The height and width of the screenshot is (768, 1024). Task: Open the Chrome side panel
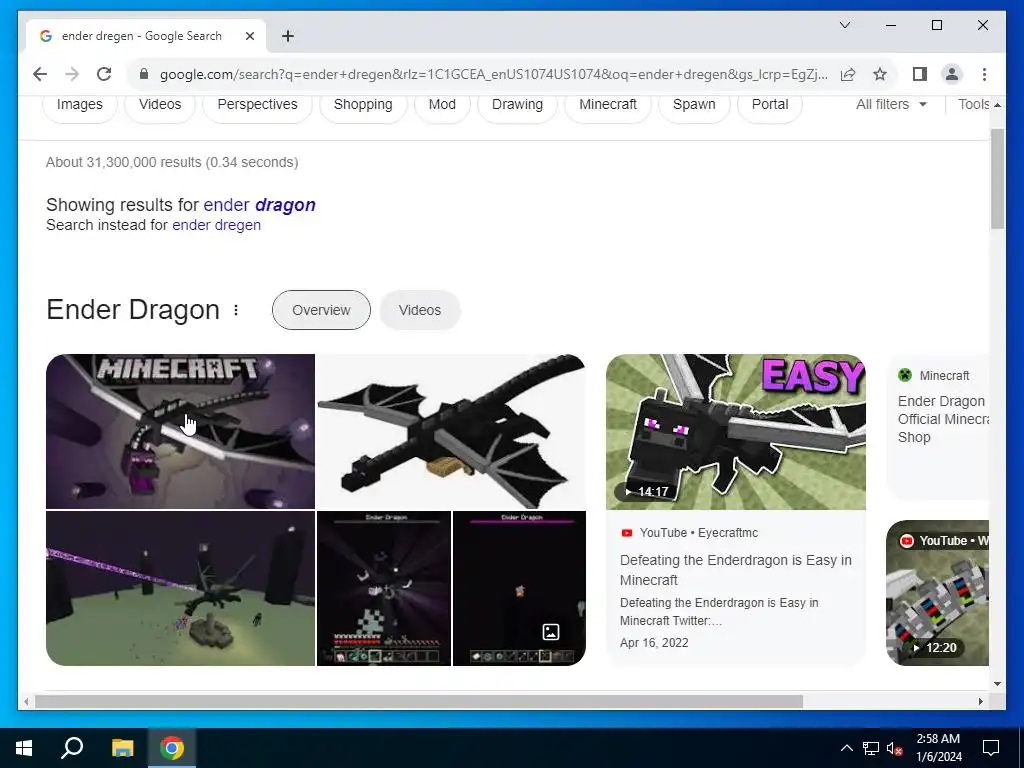[920, 74]
